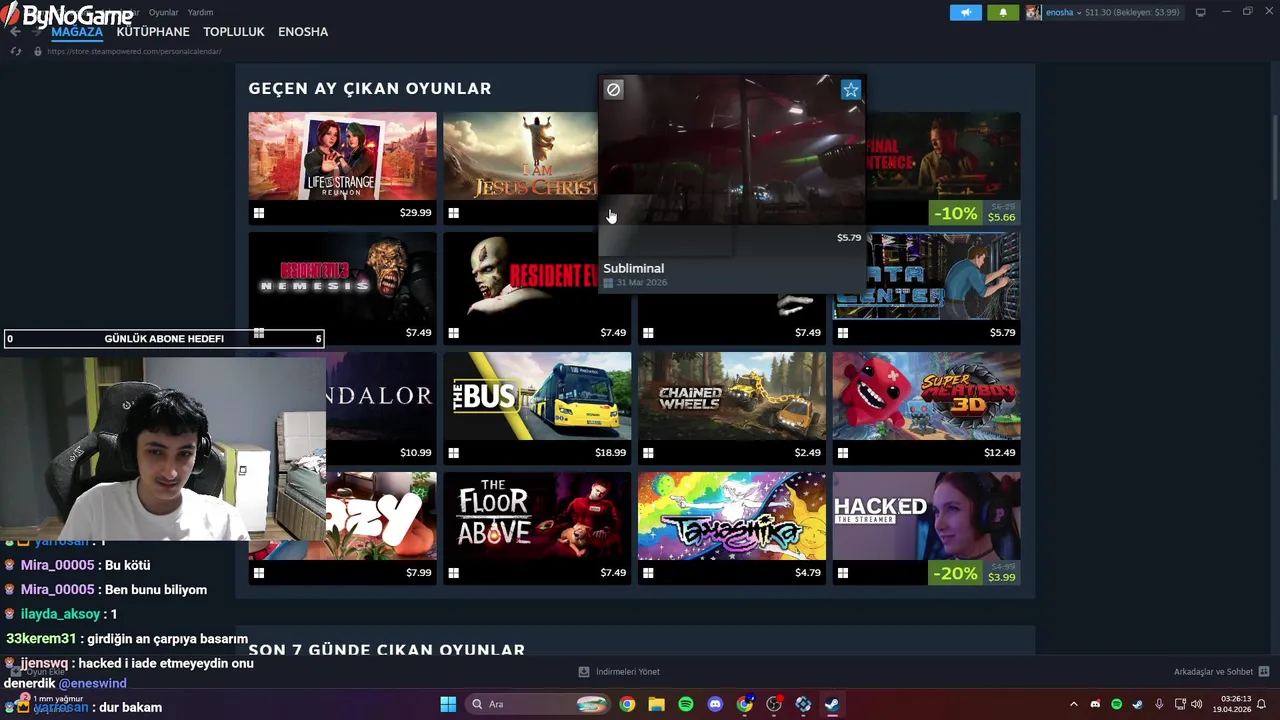Toggle the wishlist star on Subliminal
Screen dimensions: 1280x720
(851, 90)
